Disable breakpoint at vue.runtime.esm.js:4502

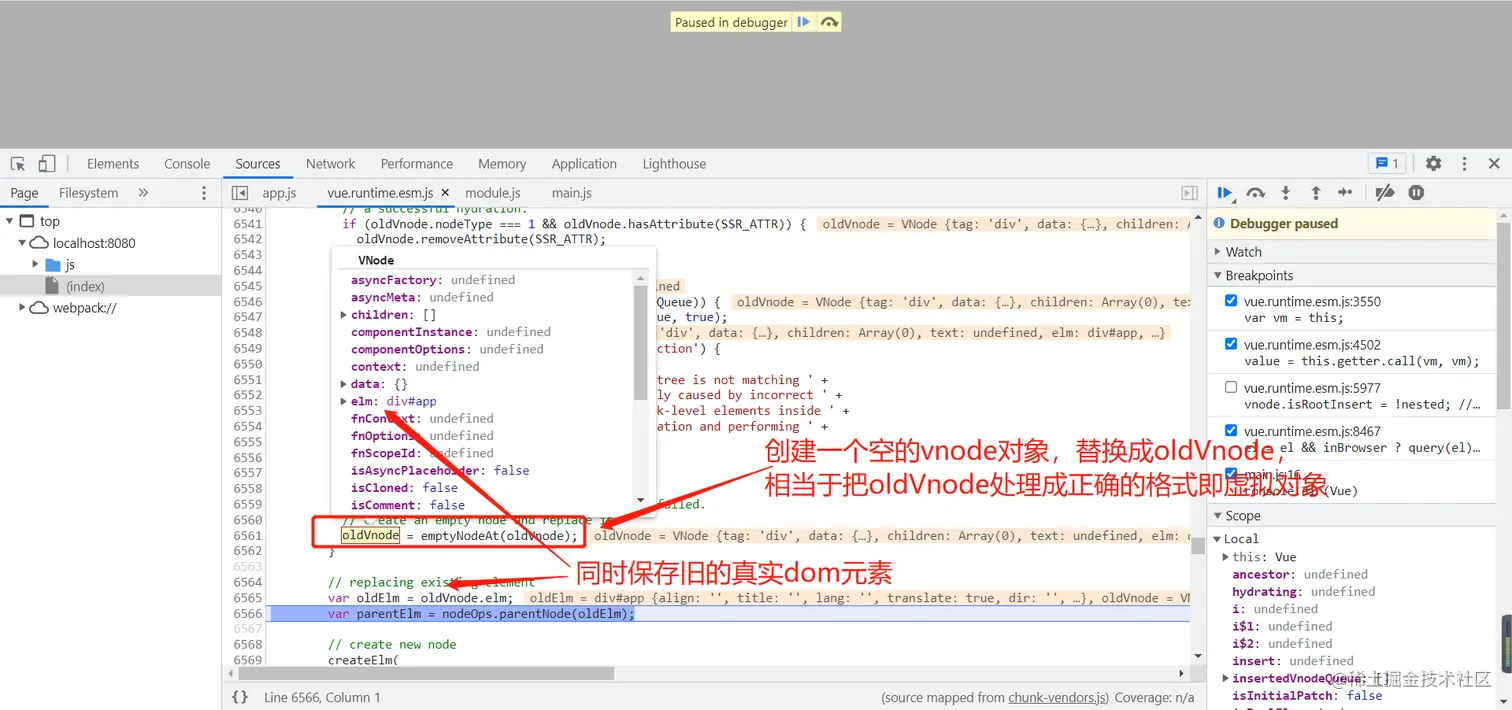(1231, 344)
